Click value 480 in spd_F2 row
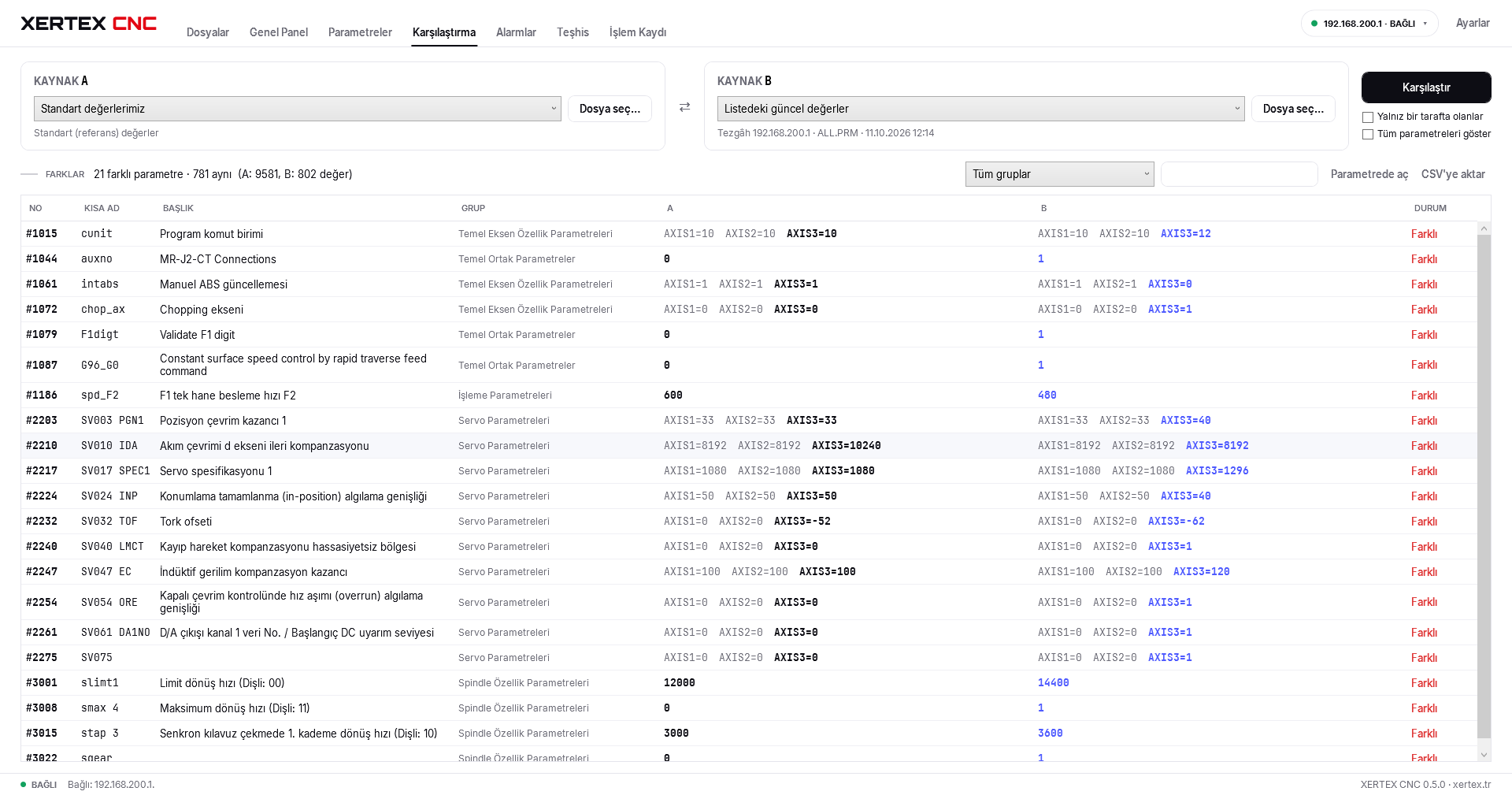 1047,396
